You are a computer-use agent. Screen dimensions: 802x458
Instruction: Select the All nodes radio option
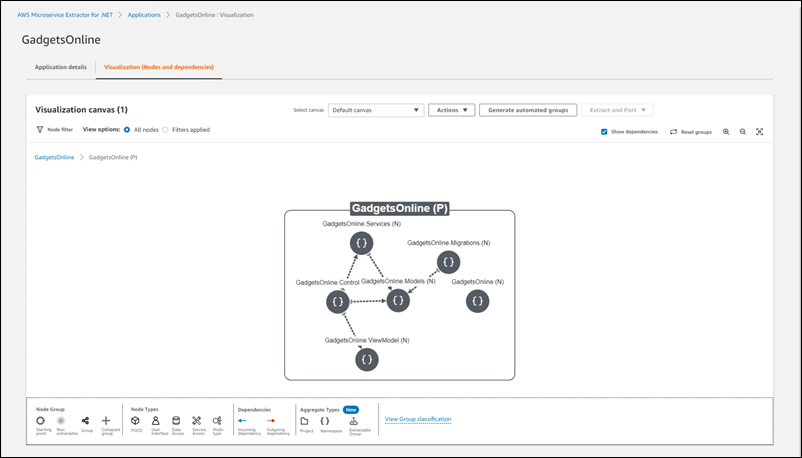pyautogui.click(x=127, y=129)
